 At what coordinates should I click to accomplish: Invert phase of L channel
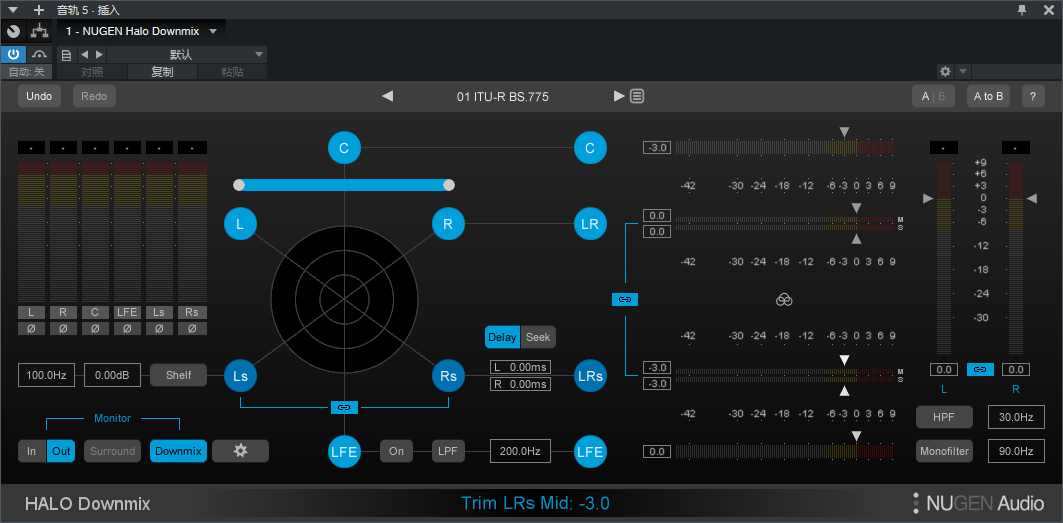click(31, 328)
